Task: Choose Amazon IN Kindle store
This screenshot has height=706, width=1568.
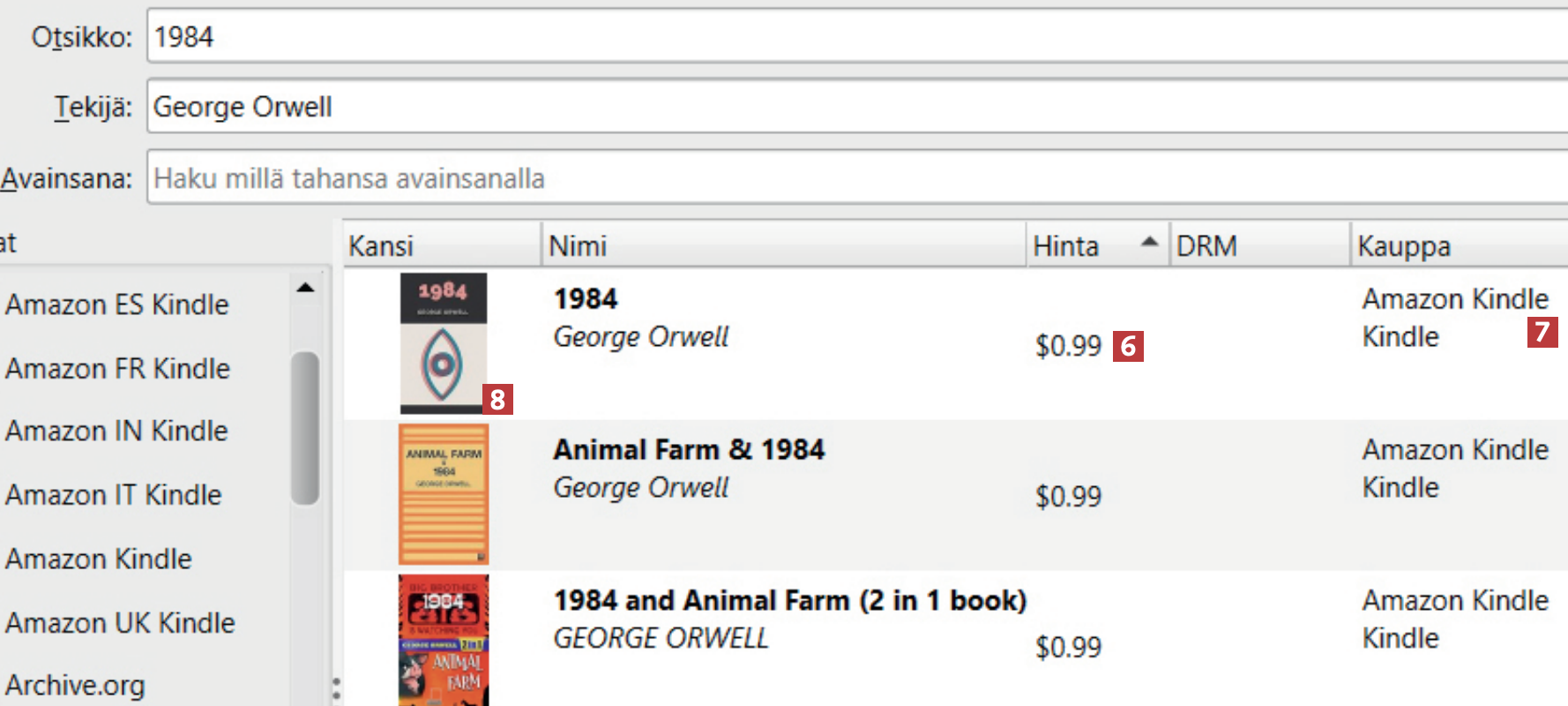Action: [x=116, y=431]
